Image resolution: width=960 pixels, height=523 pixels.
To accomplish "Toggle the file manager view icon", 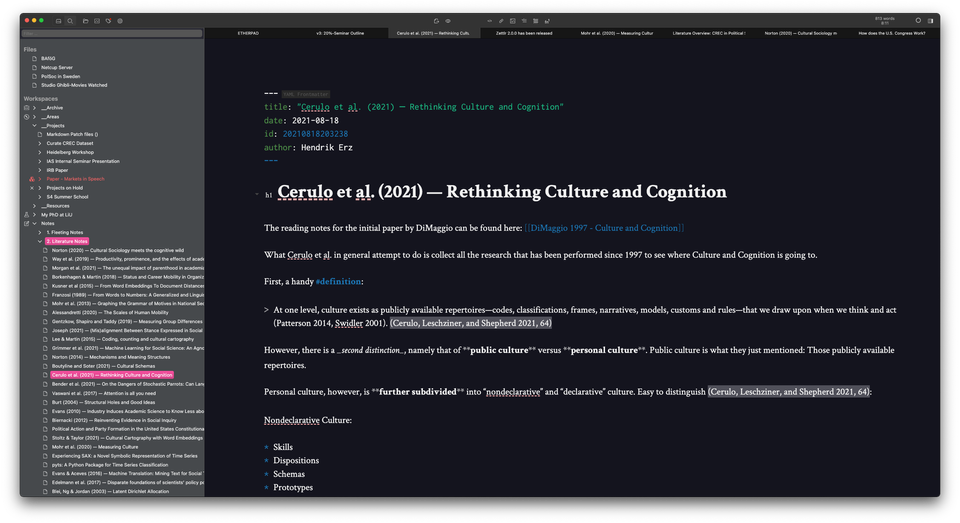I will 59,21.
